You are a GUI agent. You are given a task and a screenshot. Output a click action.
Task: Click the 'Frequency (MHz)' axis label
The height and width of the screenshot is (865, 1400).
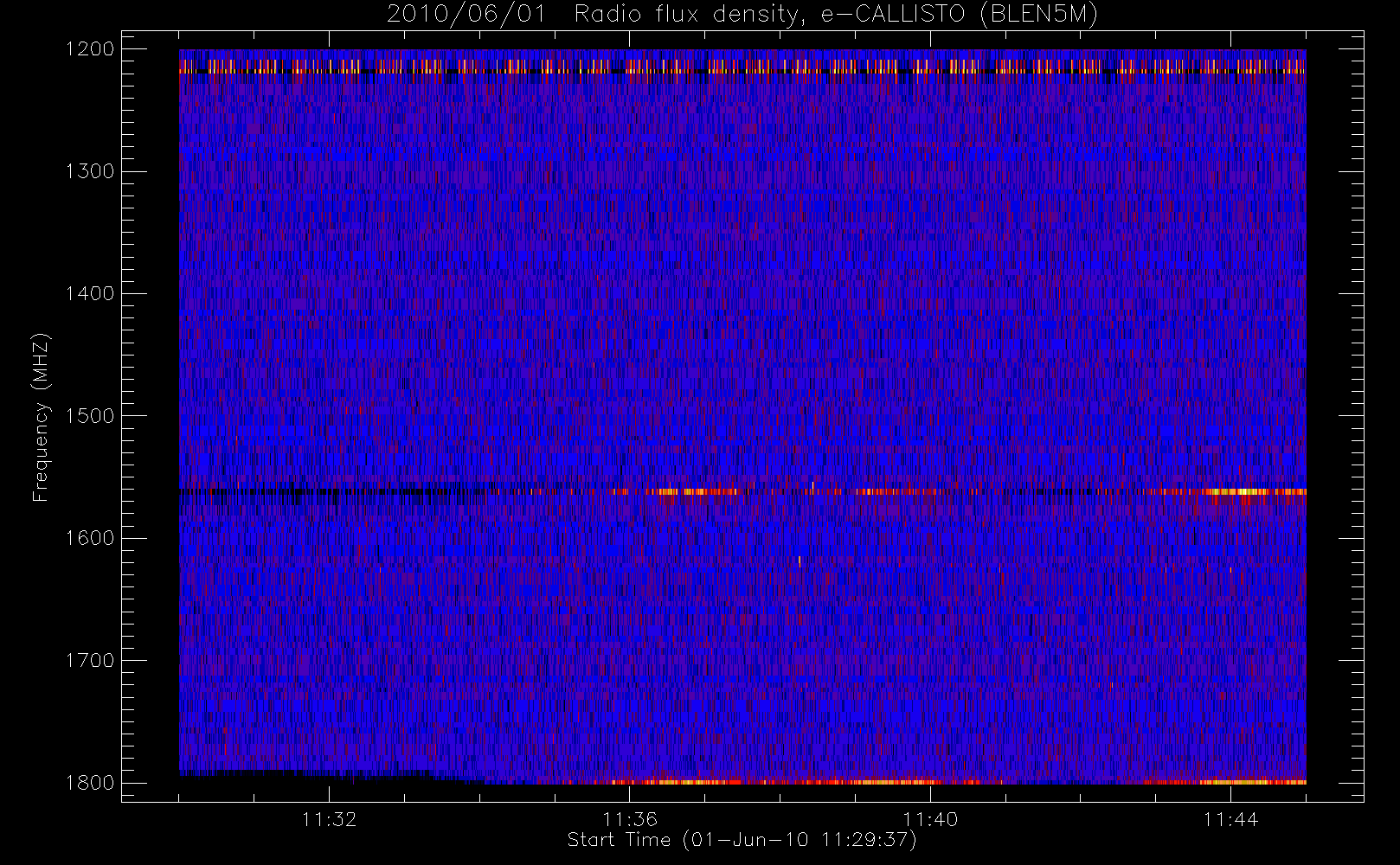40,416
